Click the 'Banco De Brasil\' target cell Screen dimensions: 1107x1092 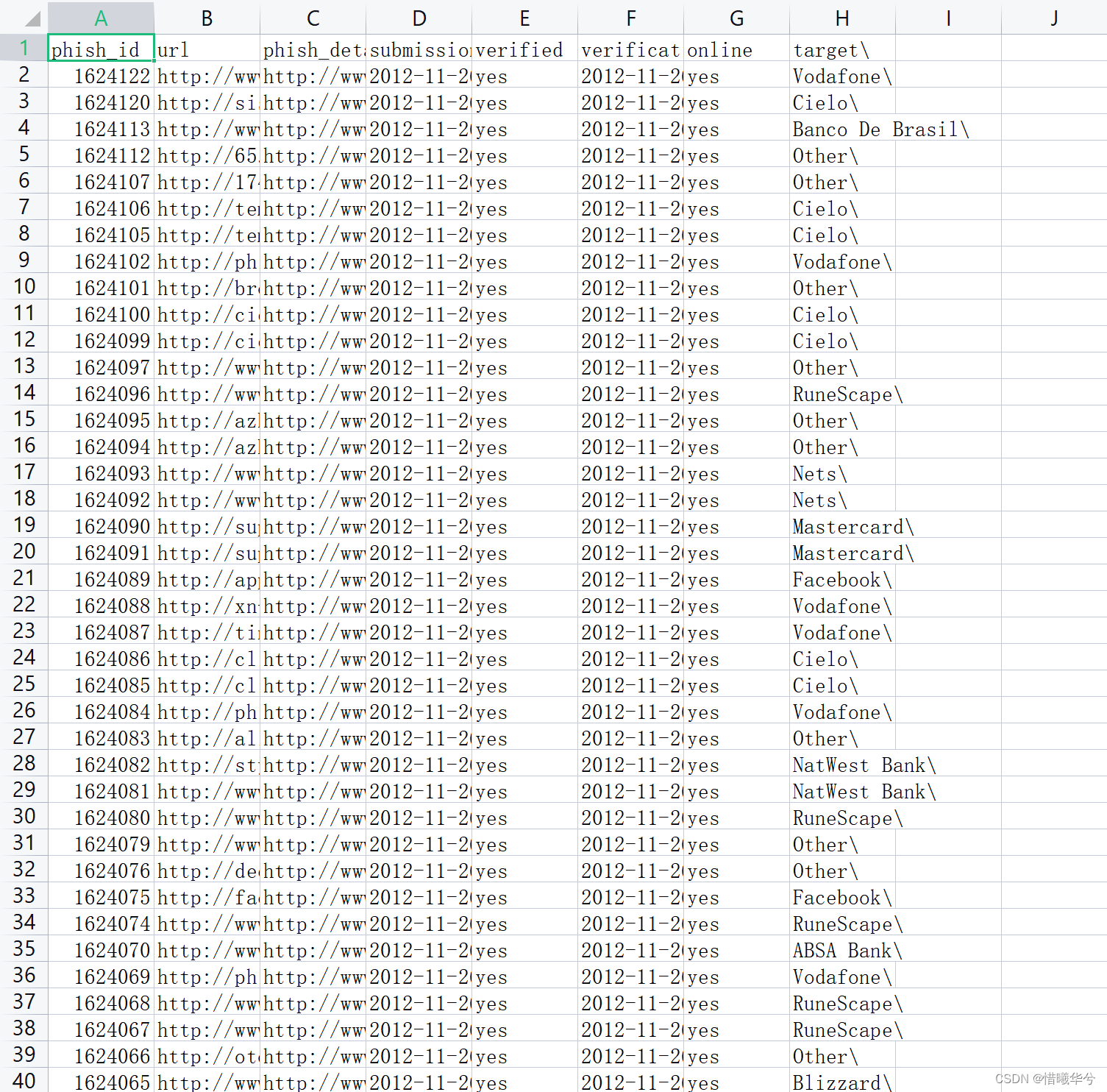point(842,127)
